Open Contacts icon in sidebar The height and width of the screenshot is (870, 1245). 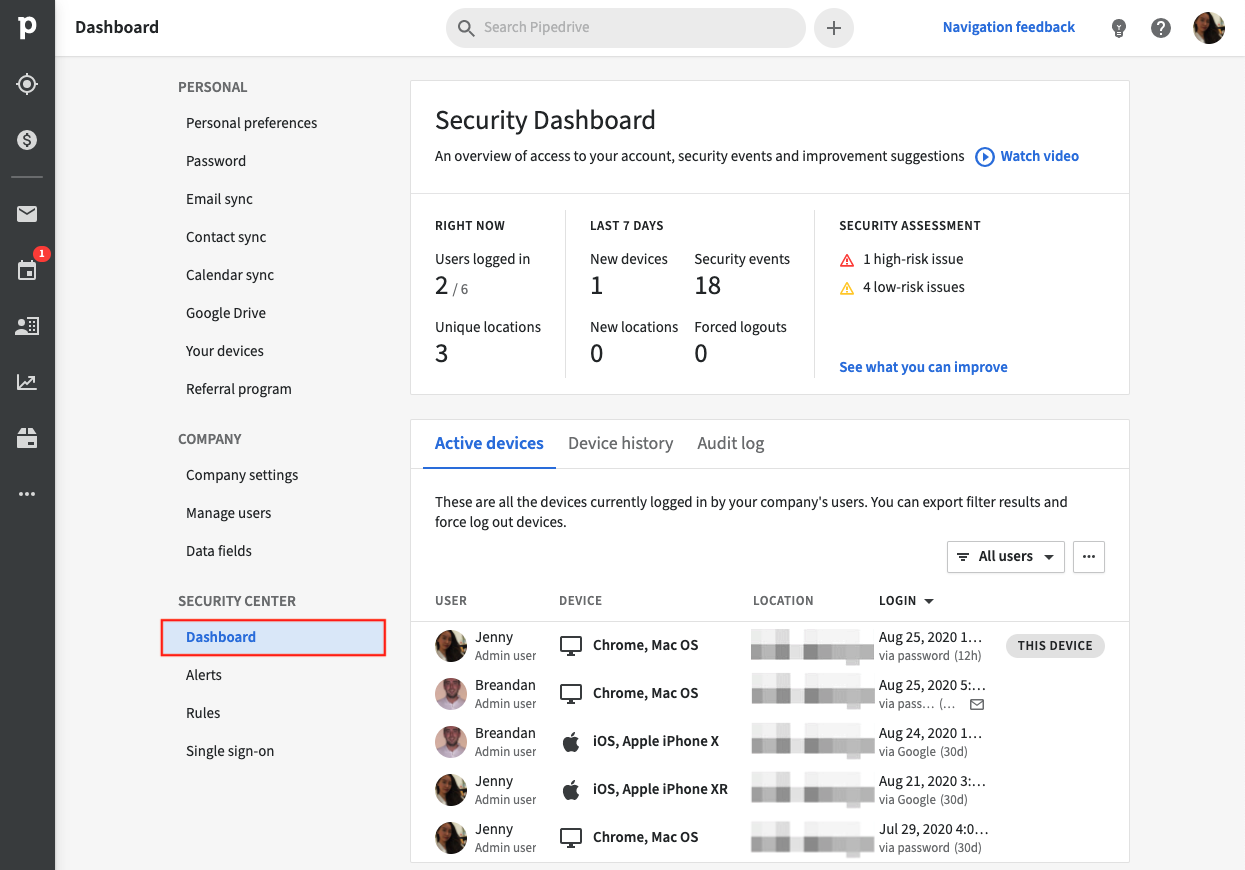pyautogui.click(x=27, y=326)
